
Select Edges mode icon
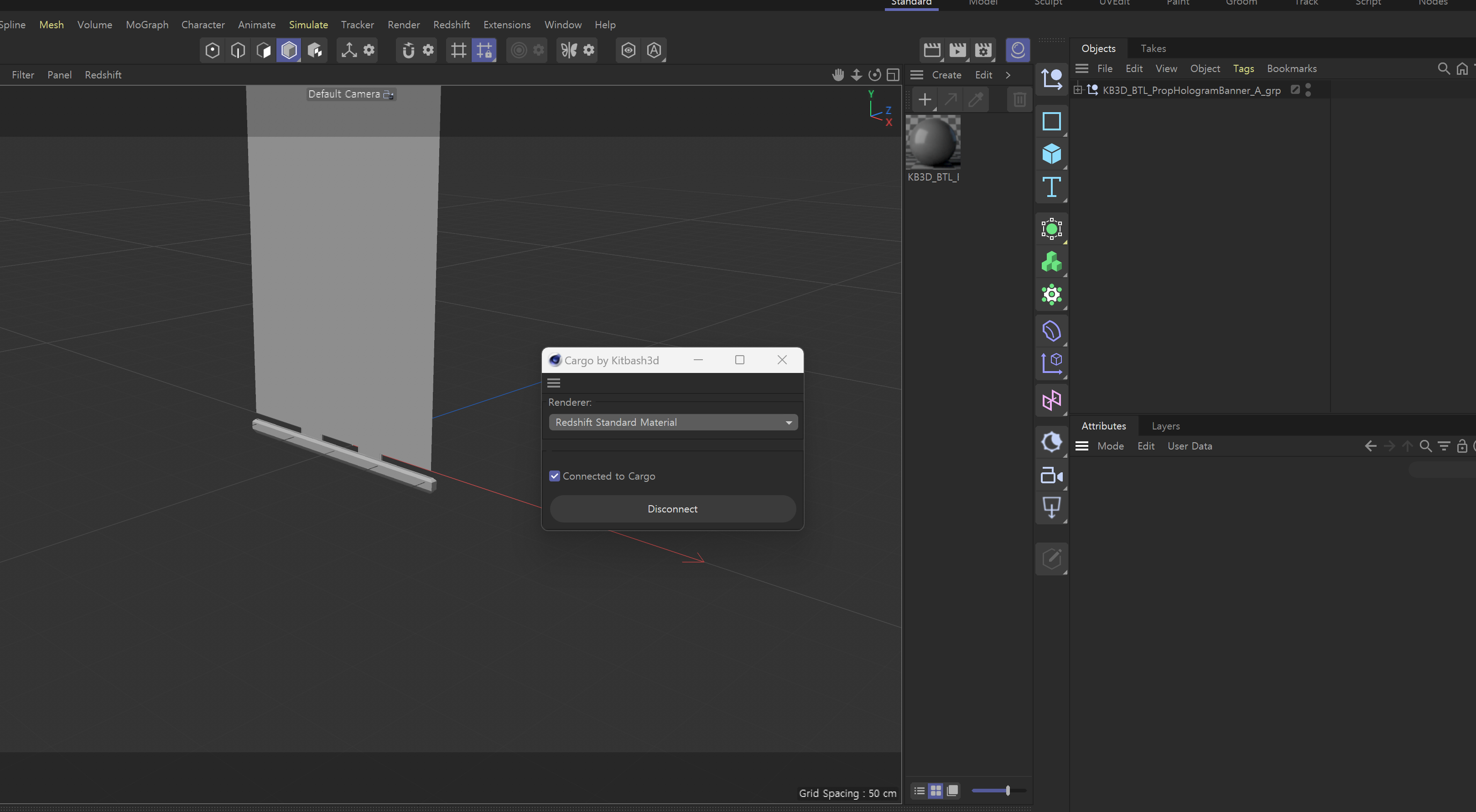(238, 51)
